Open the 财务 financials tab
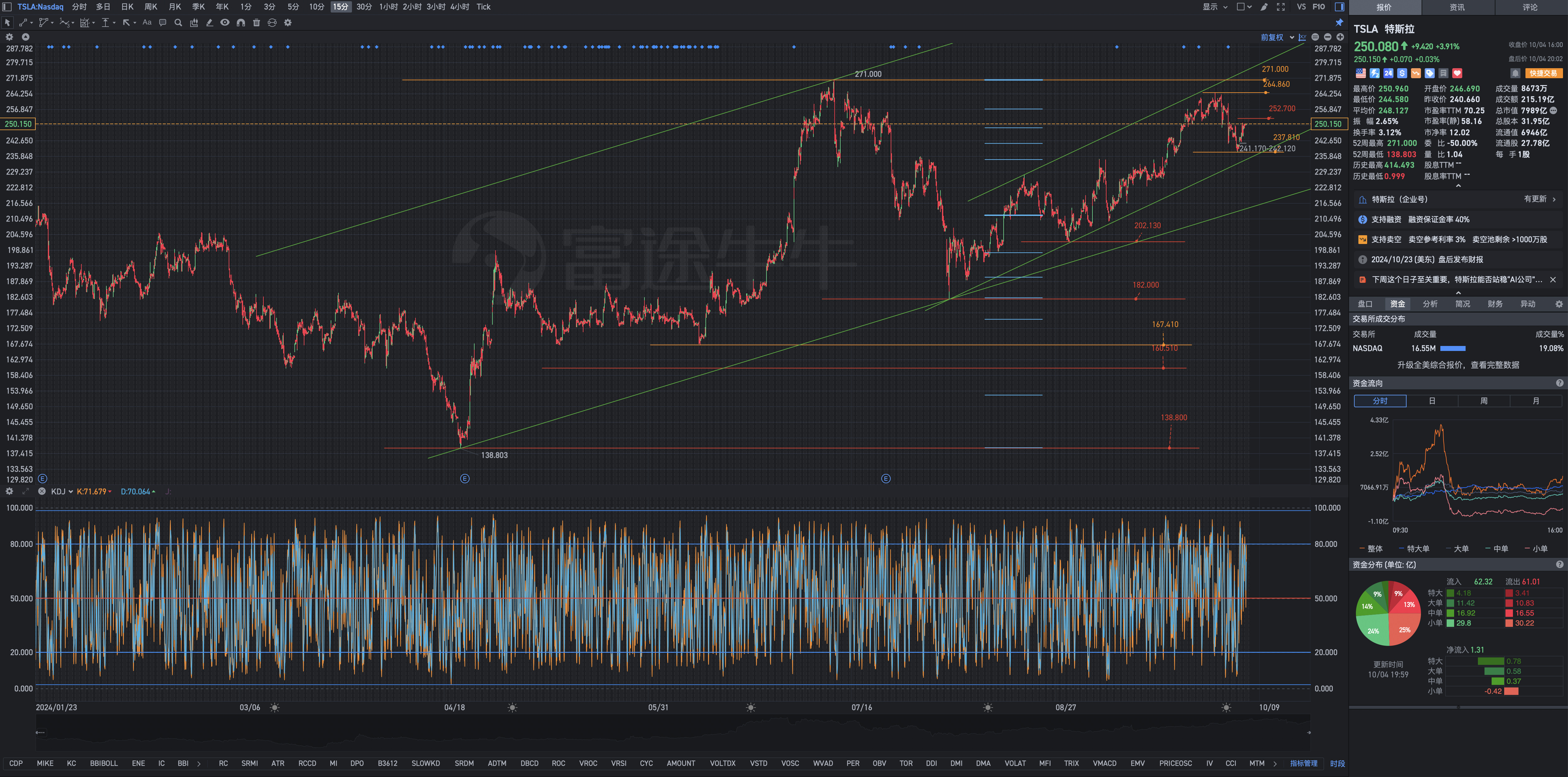The height and width of the screenshot is (777, 1568). tap(1495, 304)
